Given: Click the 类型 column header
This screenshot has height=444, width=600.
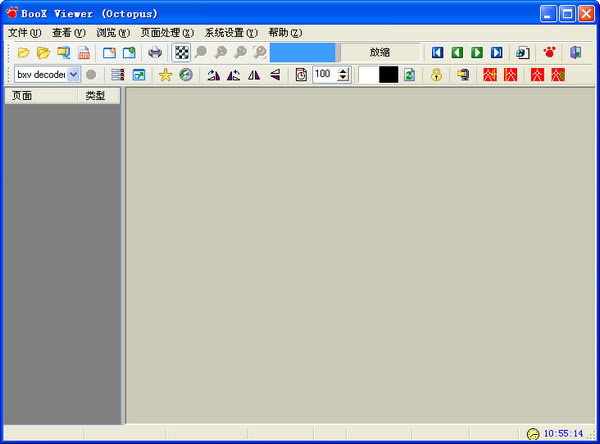Looking at the screenshot, I should click(x=99, y=96).
